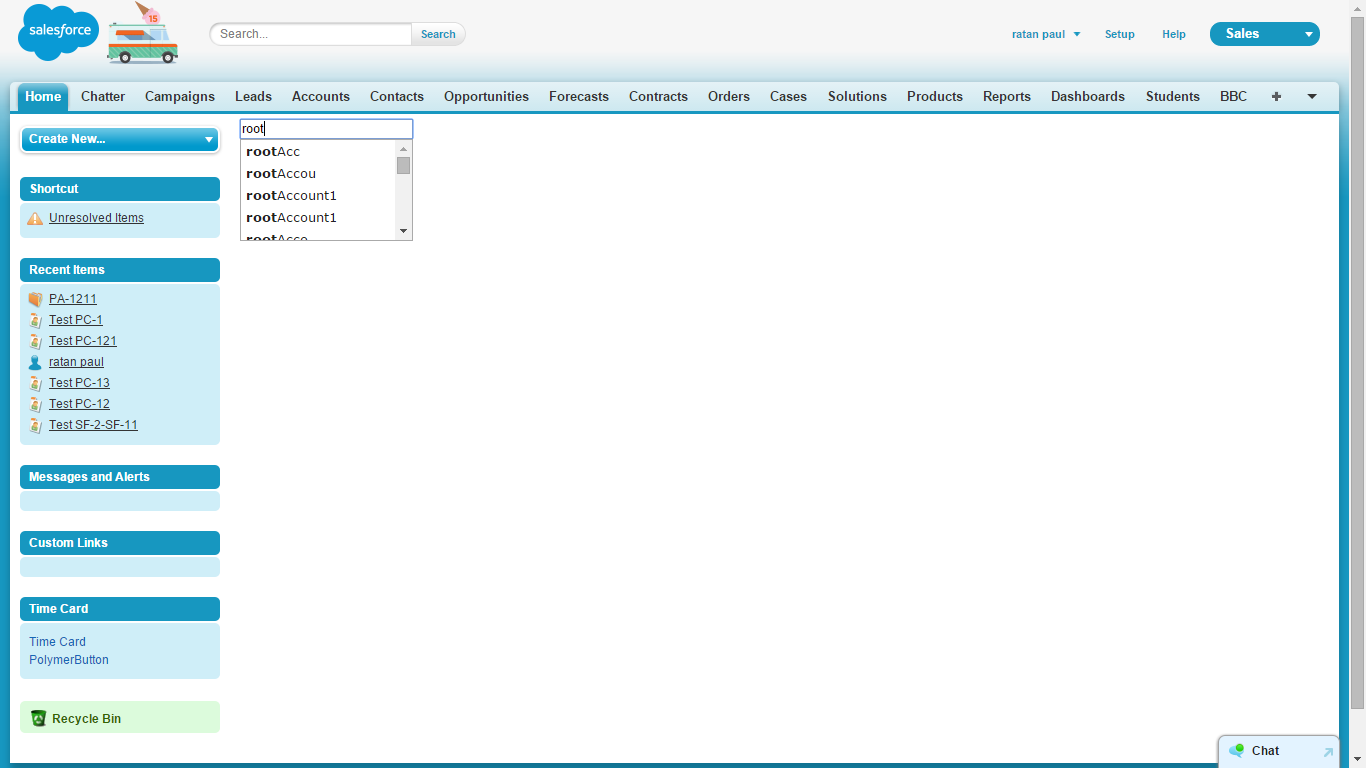Open the Test PC-1 recent item
Viewport: 1366px width, 768px height.
[76, 320]
